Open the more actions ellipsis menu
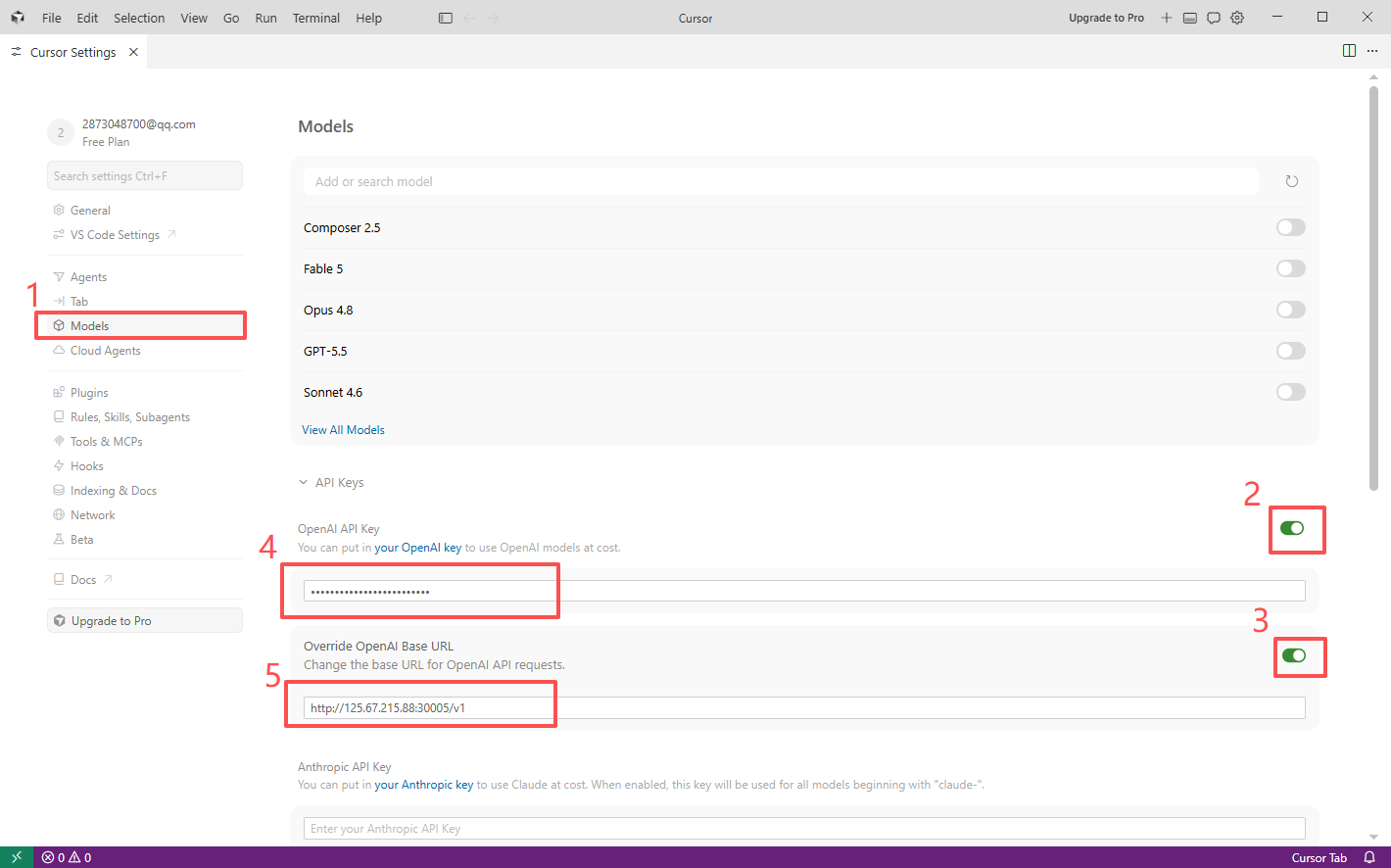Image resolution: width=1391 pixels, height=868 pixels. point(1372,51)
